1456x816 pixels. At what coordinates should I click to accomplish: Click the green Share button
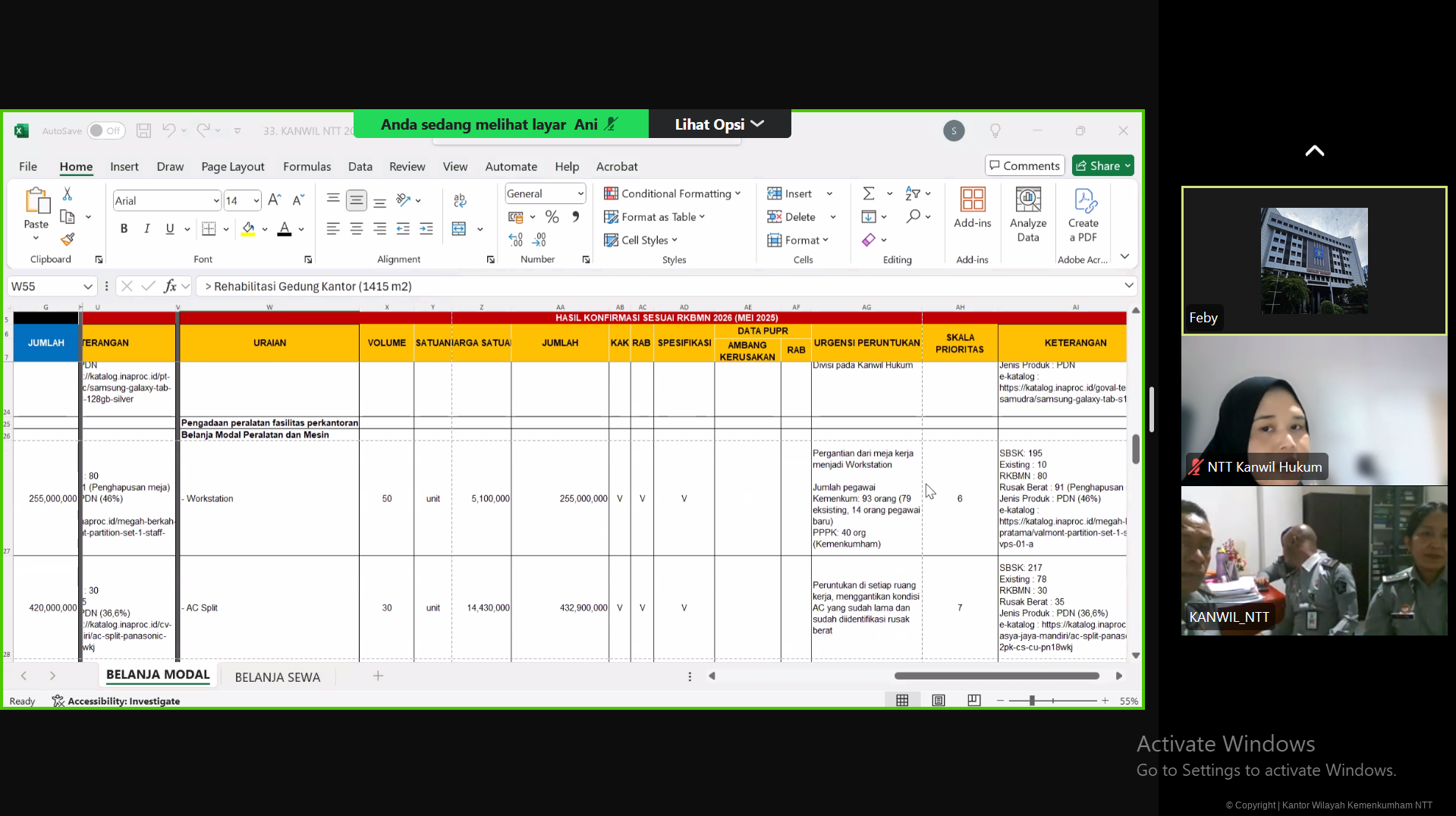tap(1102, 166)
